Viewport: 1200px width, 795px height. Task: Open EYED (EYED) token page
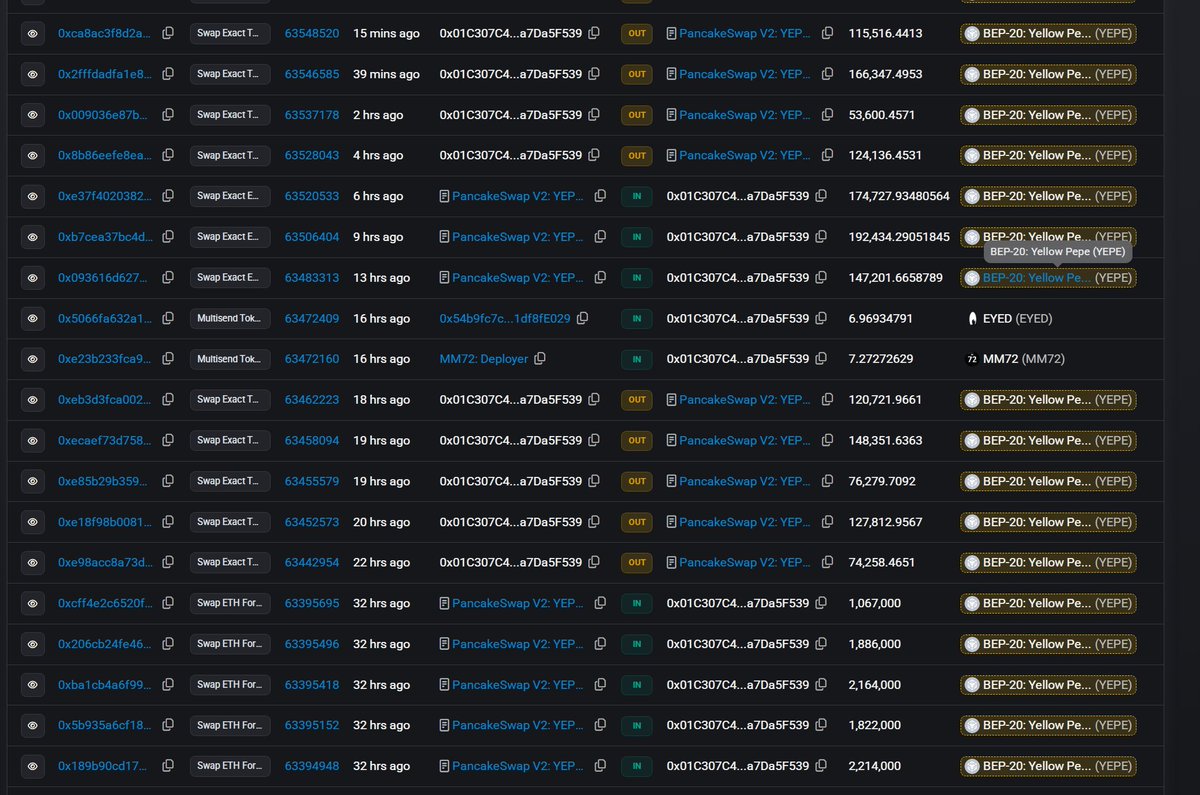pos(1018,318)
